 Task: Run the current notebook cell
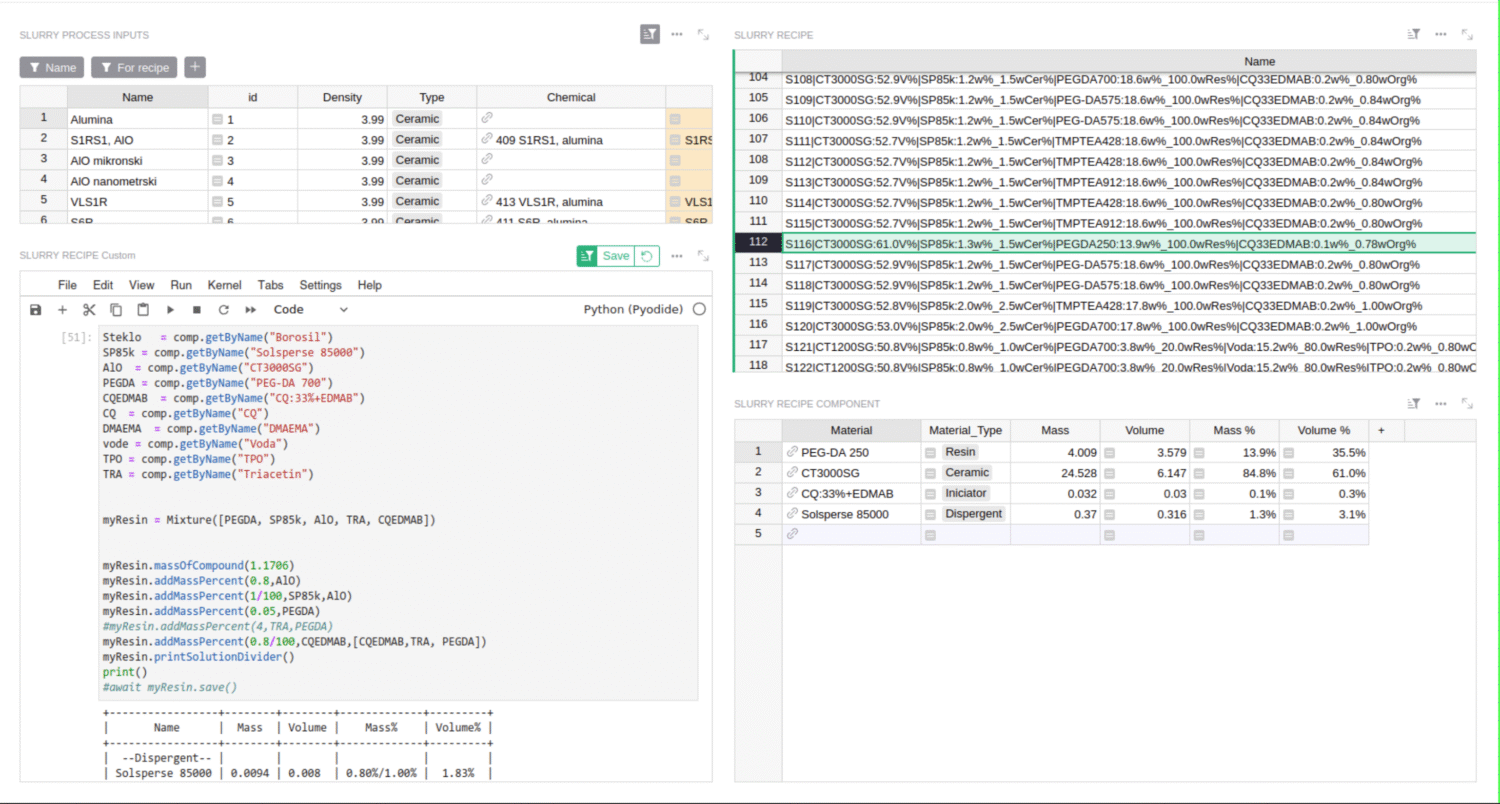coord(170,310)
